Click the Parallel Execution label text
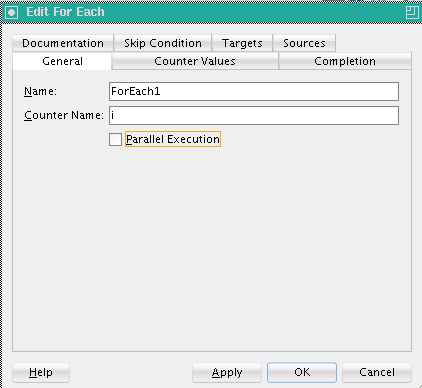 click(x=173, y=139)
